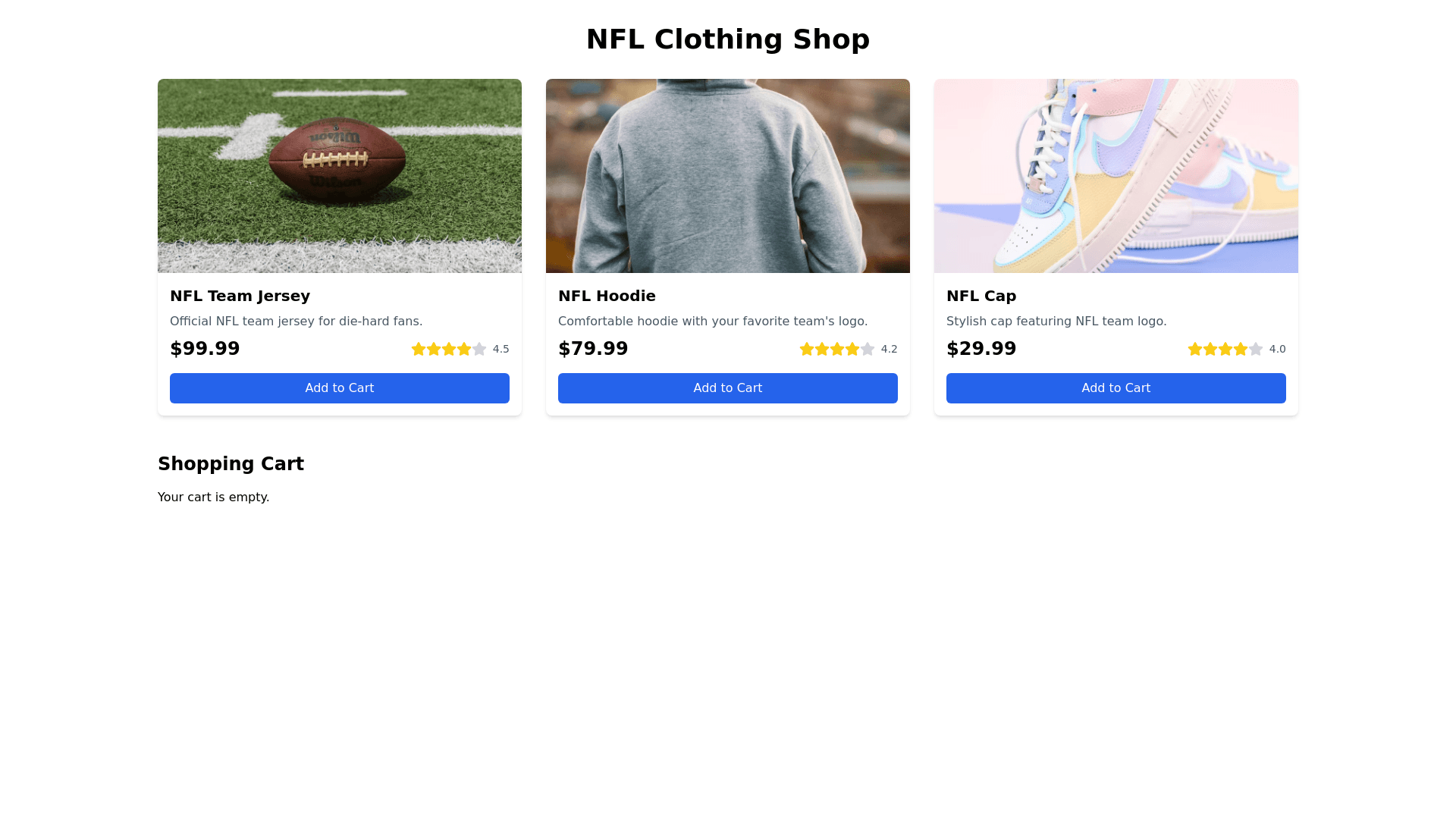
Task: Click the first star of NFL Cap rating
Action: [1195, 349]
